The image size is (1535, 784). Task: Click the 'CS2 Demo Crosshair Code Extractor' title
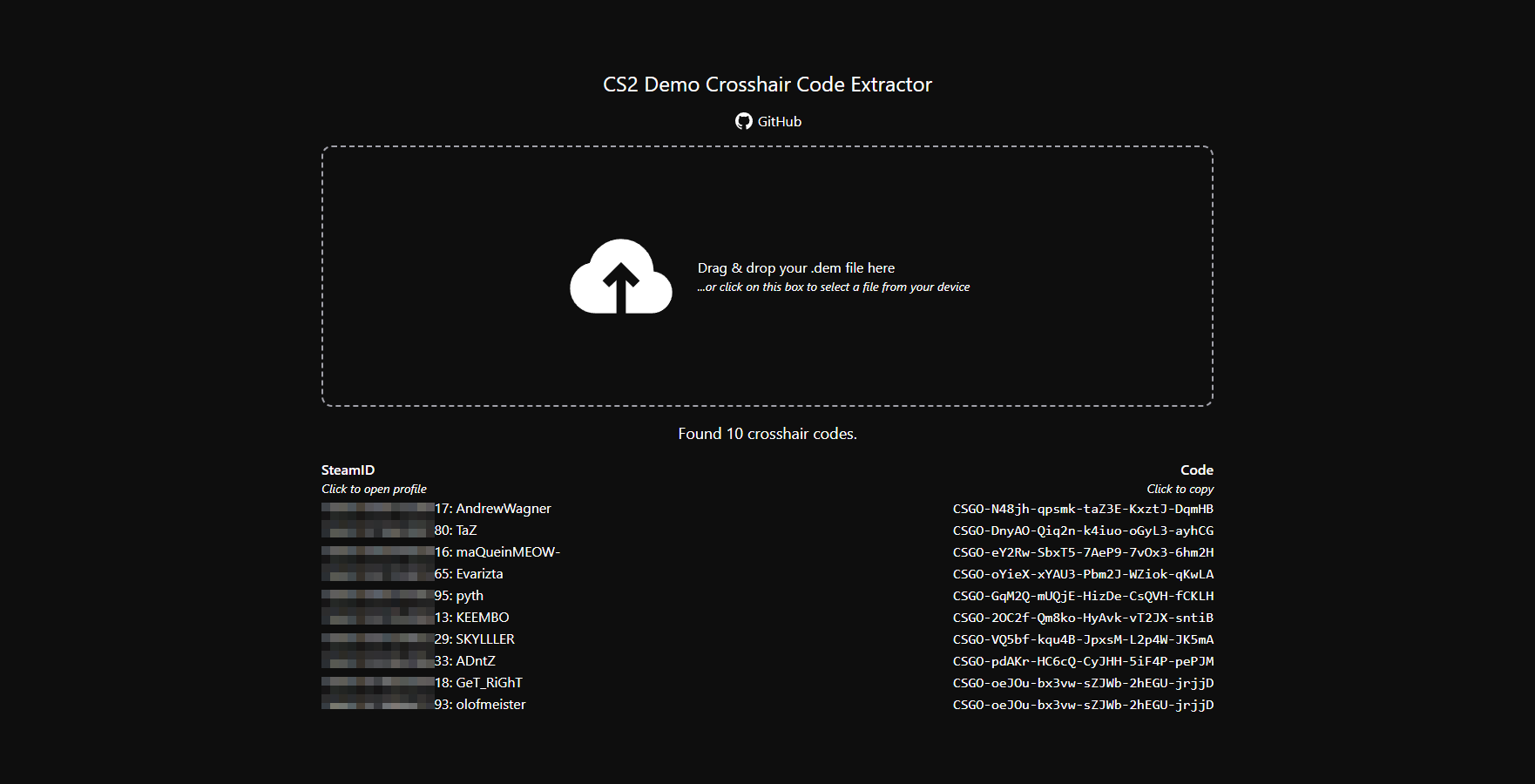tap(767, 84)
